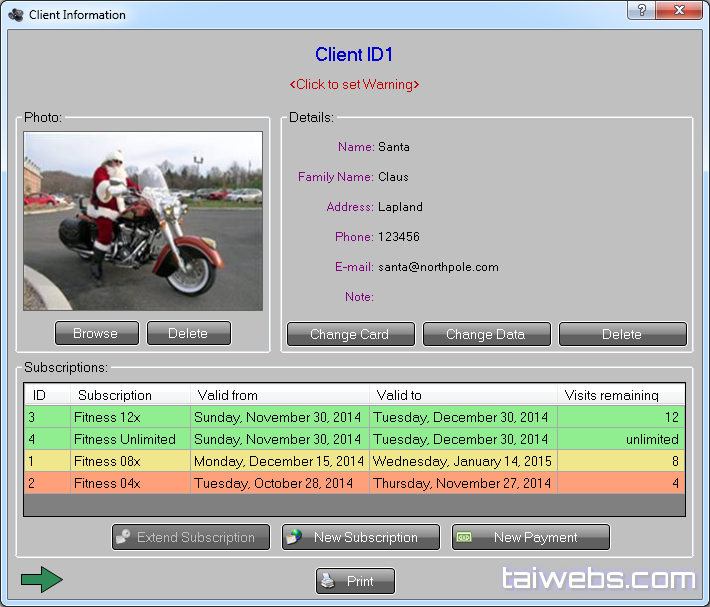
Task: Click the Extend Subscription button icon
Action: (x=123, y=537)
